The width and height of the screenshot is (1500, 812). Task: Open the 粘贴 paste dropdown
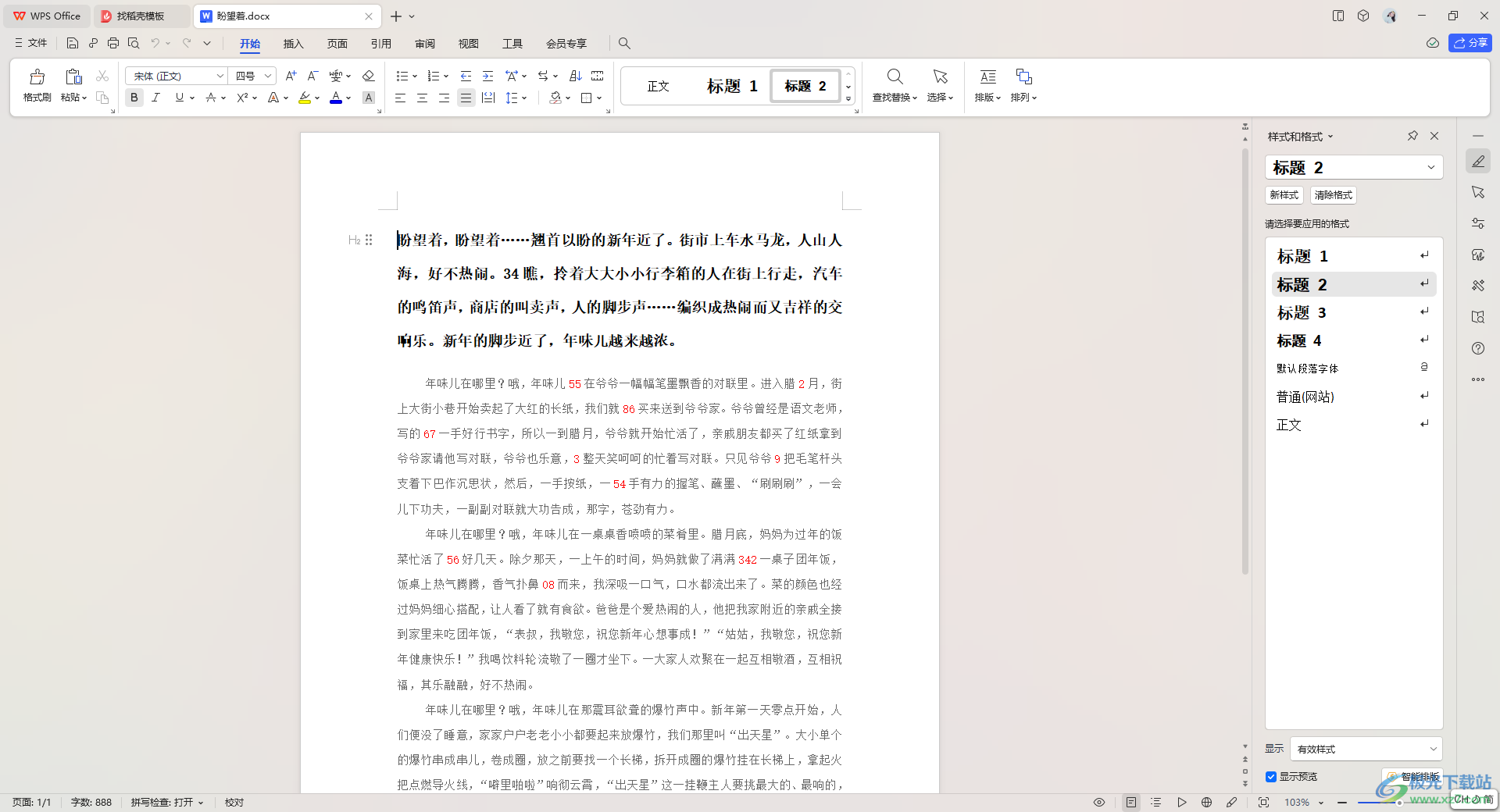[74, 98]
